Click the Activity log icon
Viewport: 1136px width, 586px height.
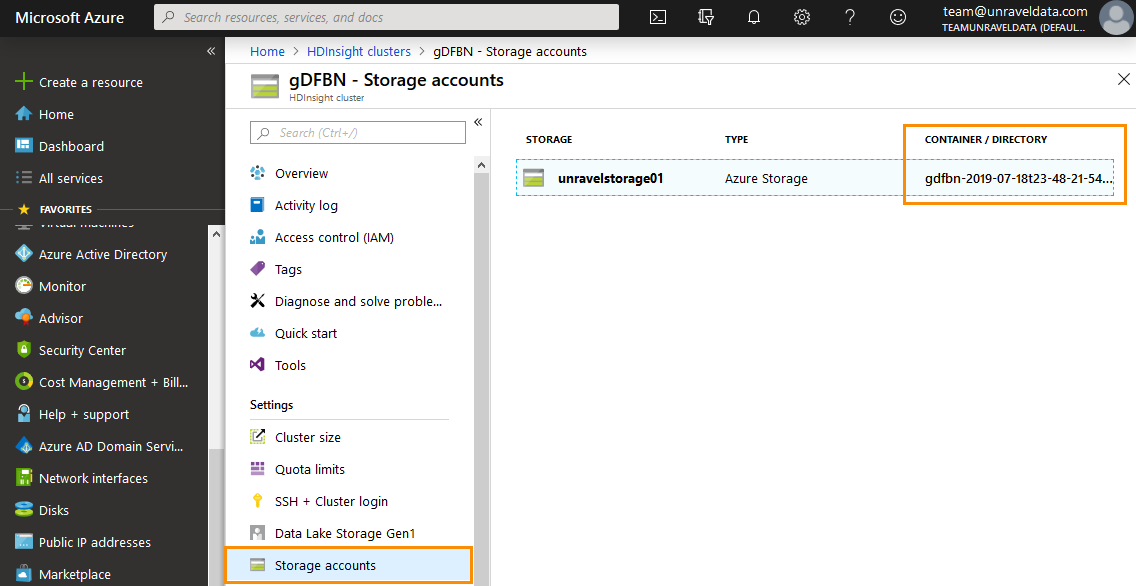[257, 204]
